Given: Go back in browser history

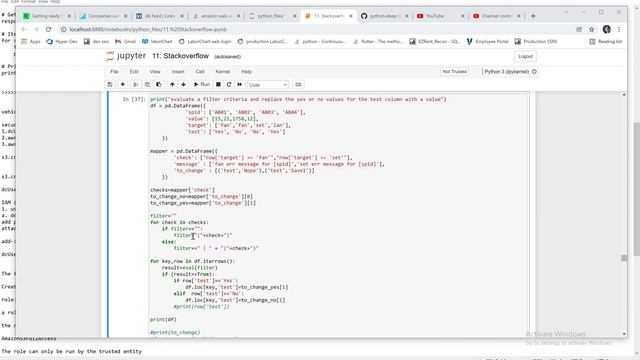Looking at the screenshot, I should [x=24, y=29].
